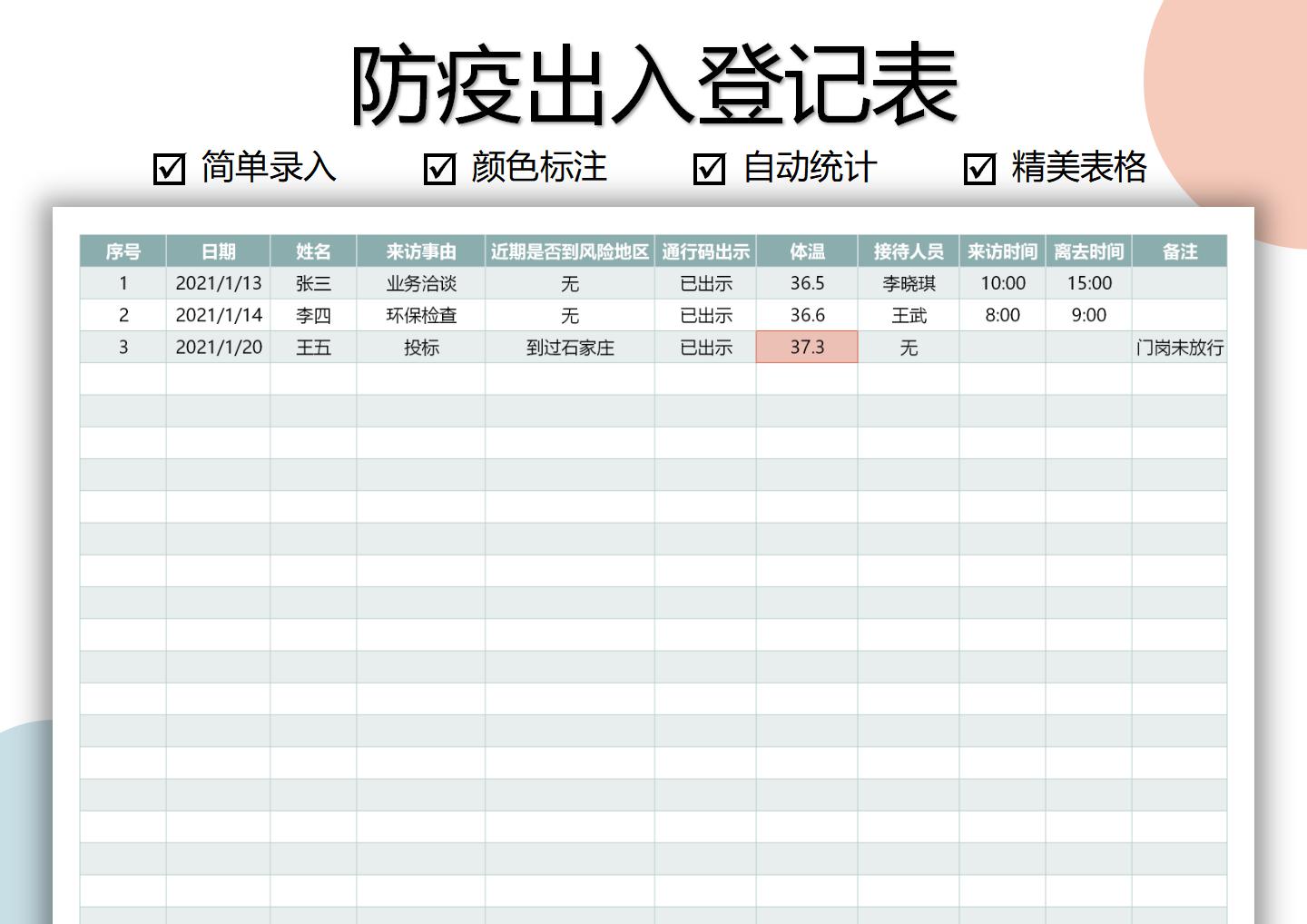
Task: Select the name 张三 cell
Action: coord(315,283)
